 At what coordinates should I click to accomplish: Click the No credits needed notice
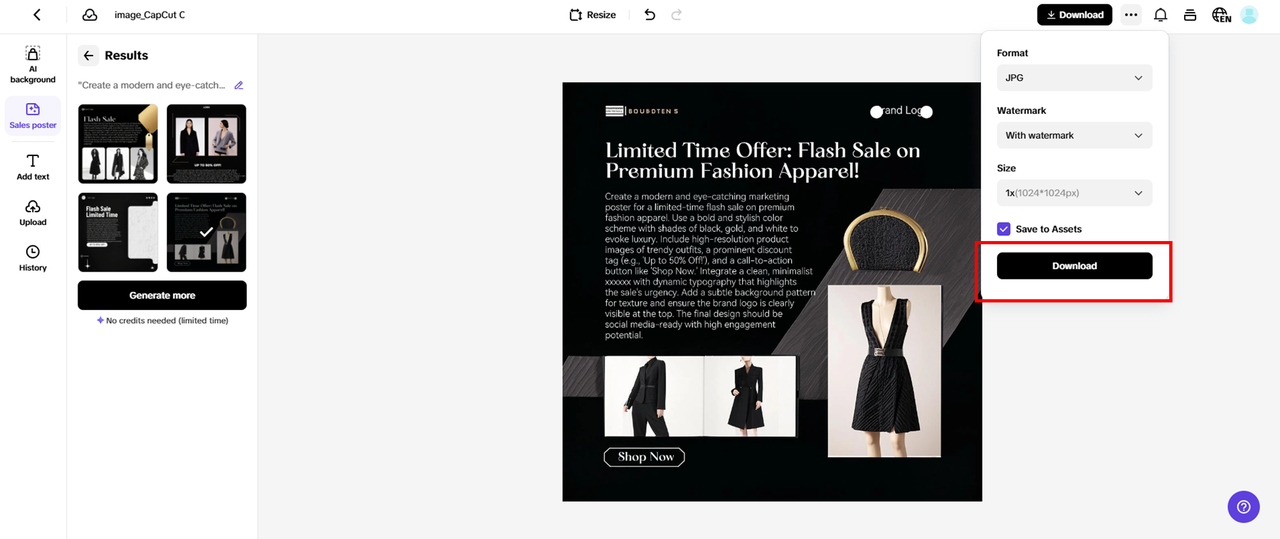162,320
